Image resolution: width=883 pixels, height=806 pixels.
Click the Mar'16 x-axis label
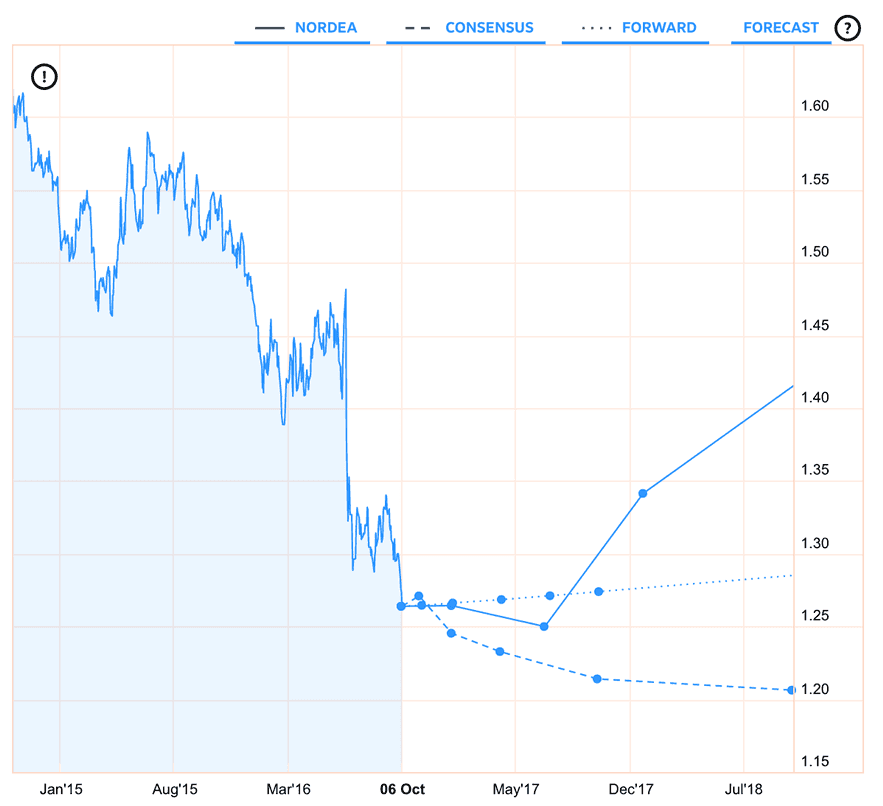point(289,789)
